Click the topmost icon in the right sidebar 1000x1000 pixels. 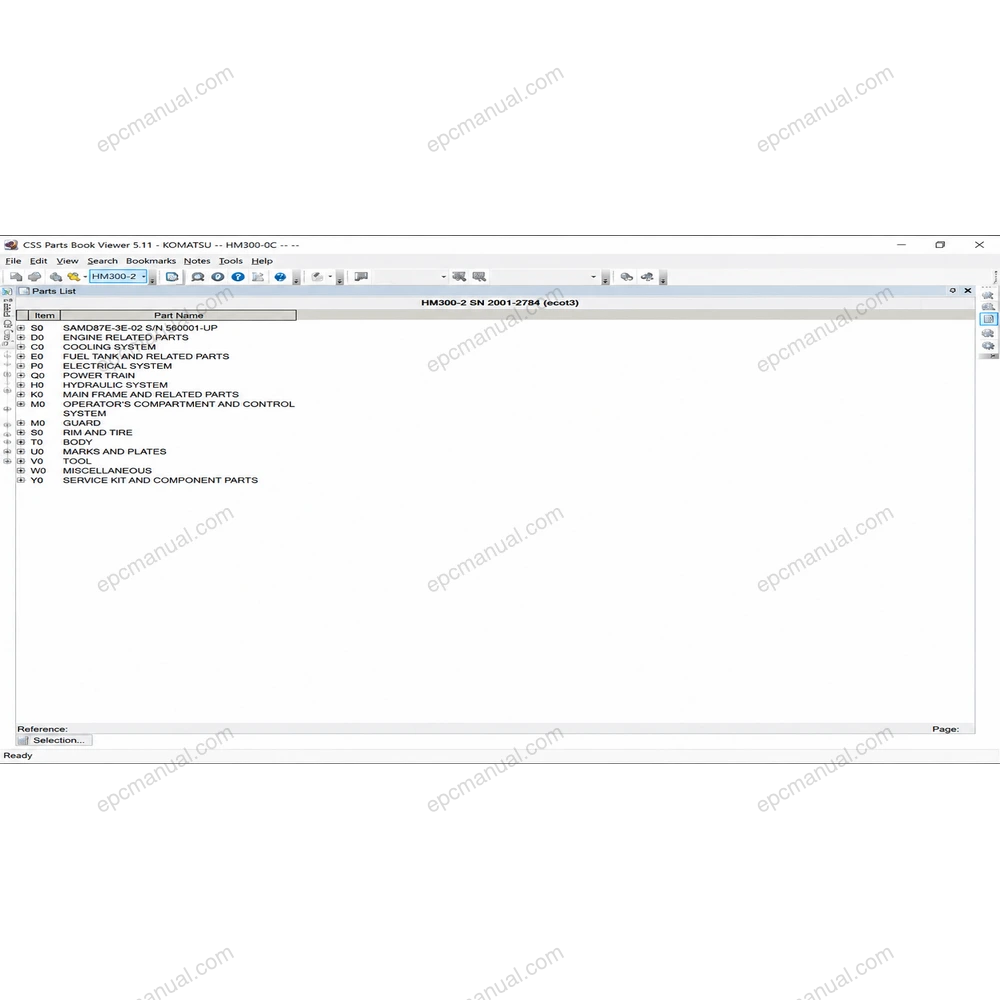[x=989, y=295]
